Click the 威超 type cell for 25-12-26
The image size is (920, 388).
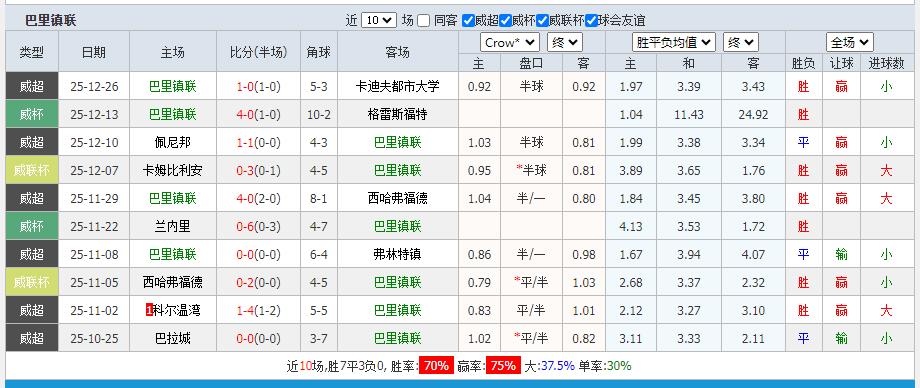click(32, 87)
